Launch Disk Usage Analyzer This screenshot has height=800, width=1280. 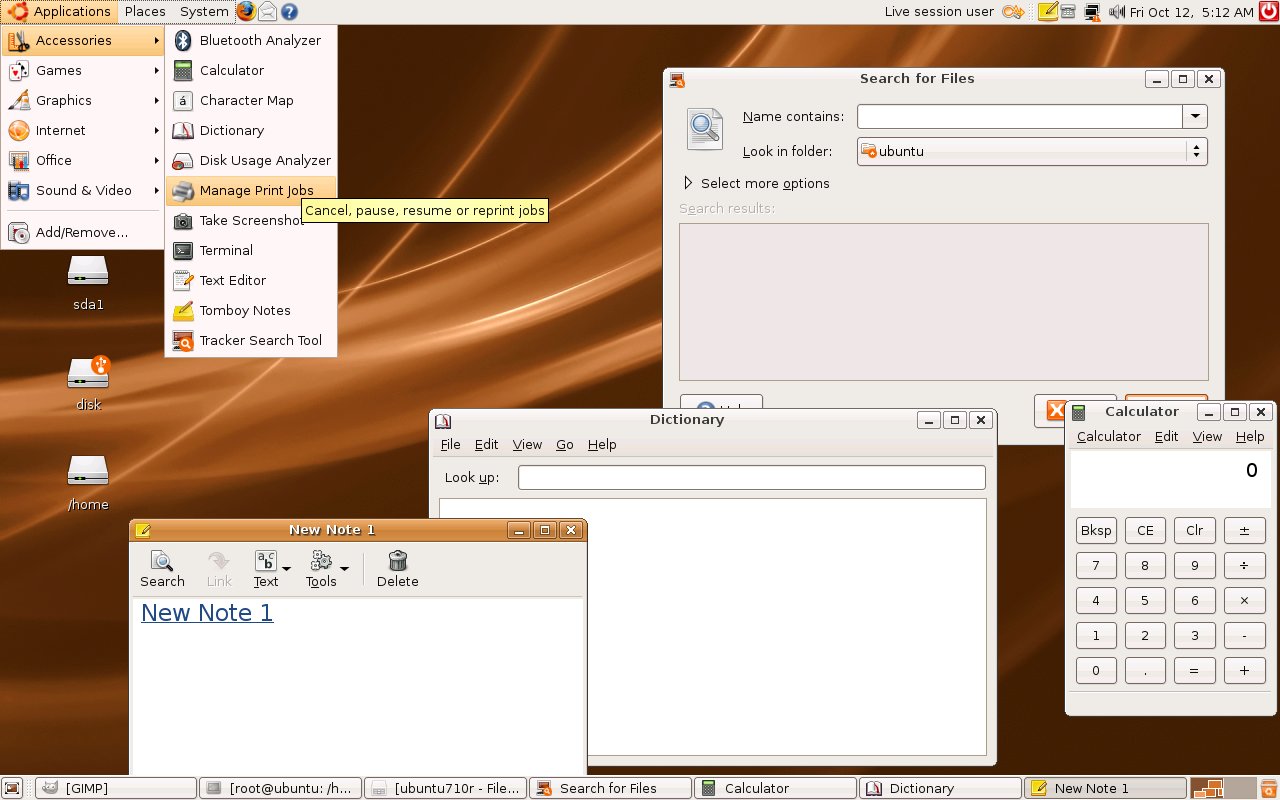click(250, 160)
